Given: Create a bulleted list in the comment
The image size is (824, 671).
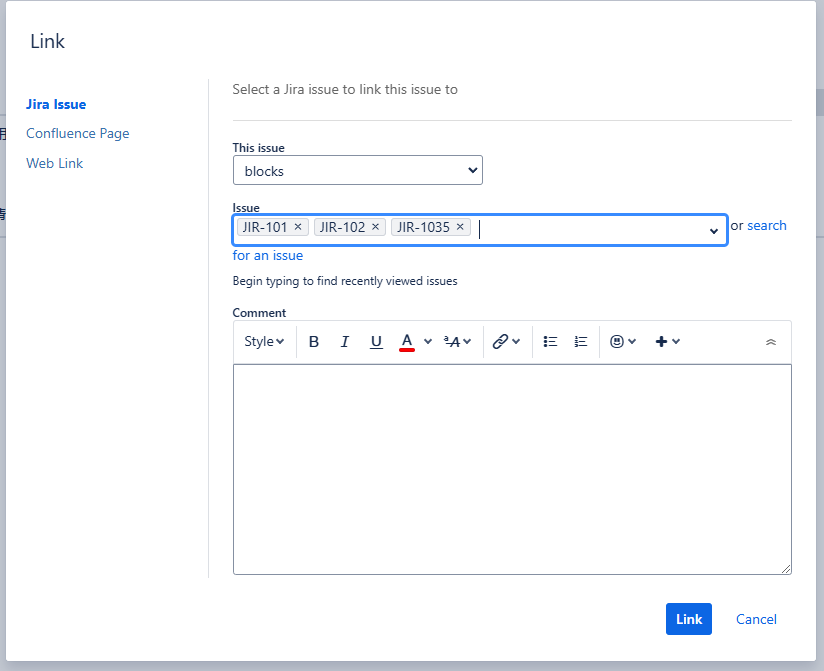Looking at the screenshot, I should 550,341.
